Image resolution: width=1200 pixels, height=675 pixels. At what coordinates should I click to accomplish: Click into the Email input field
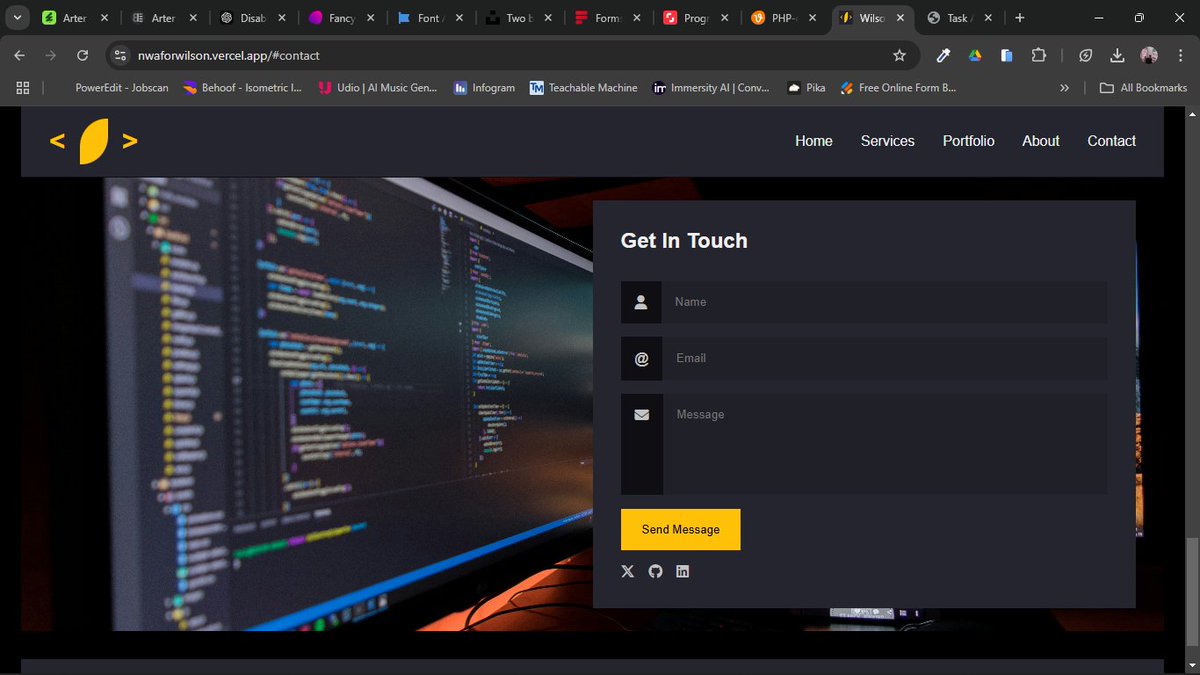pos(884,358)
